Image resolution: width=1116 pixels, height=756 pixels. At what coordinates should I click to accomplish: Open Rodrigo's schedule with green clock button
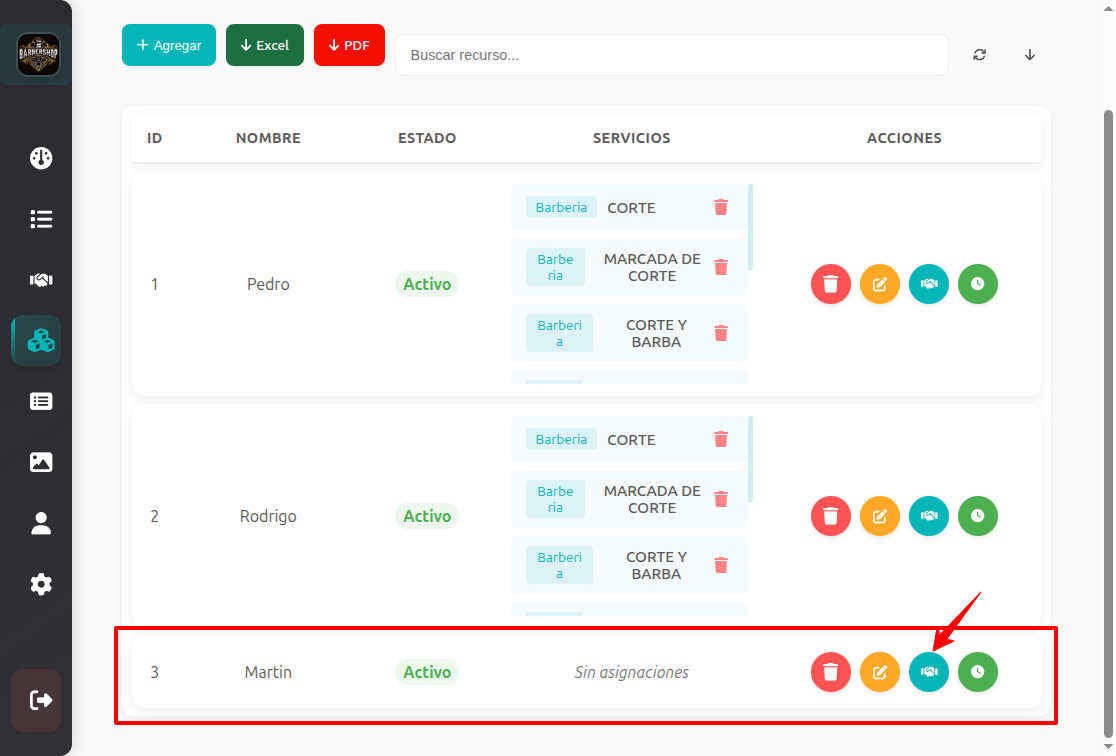(978, 516)
